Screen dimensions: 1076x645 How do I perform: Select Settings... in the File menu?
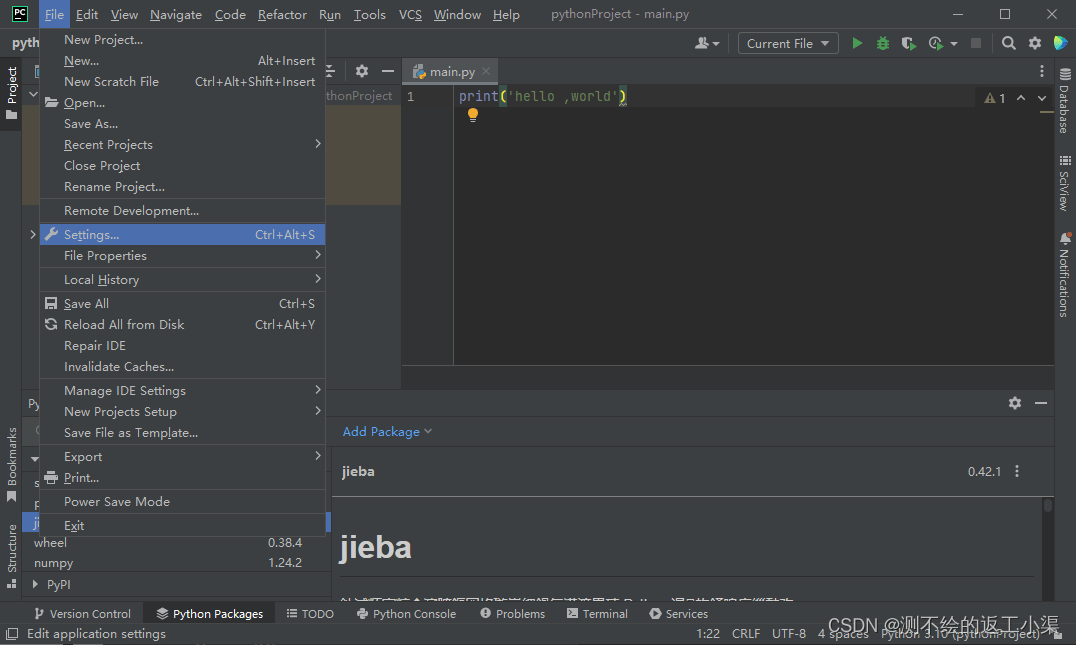coord(183,235)
